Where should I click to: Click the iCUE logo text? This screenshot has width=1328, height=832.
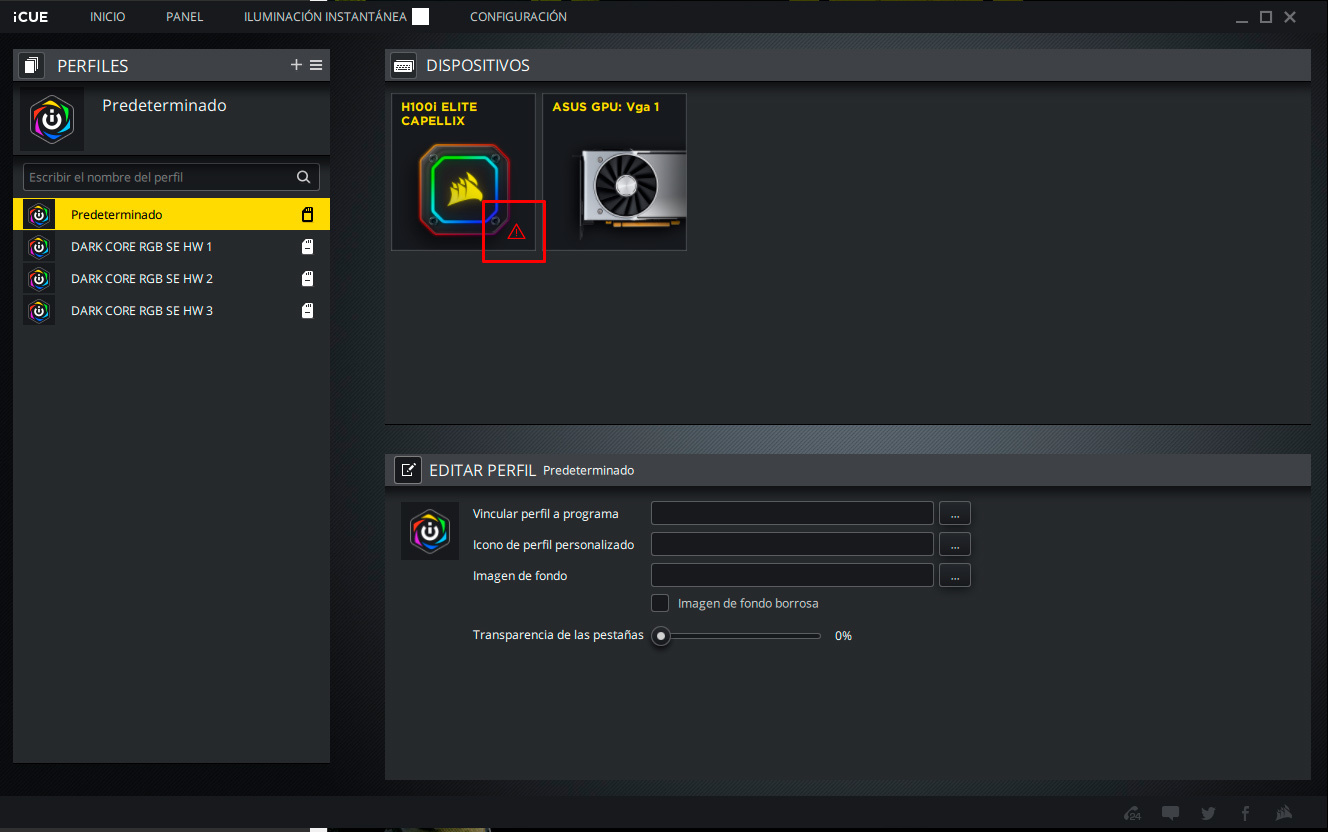pos(30,17)
